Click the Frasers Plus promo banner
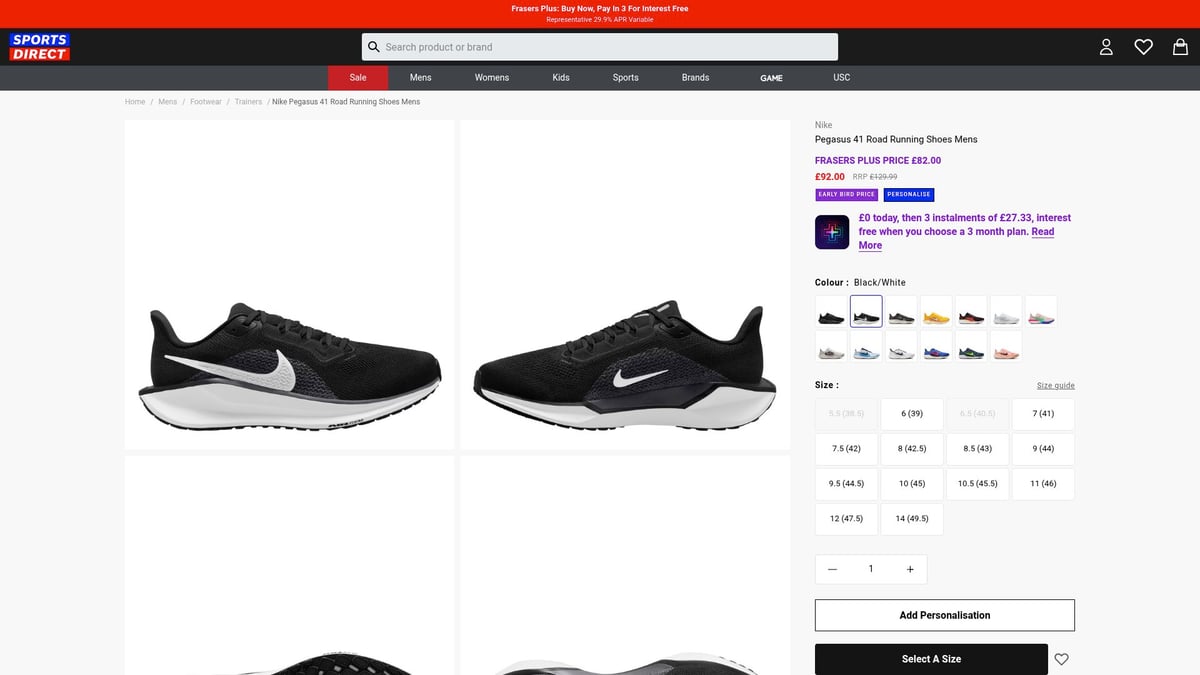1200x675 pixels. [600, 13]
